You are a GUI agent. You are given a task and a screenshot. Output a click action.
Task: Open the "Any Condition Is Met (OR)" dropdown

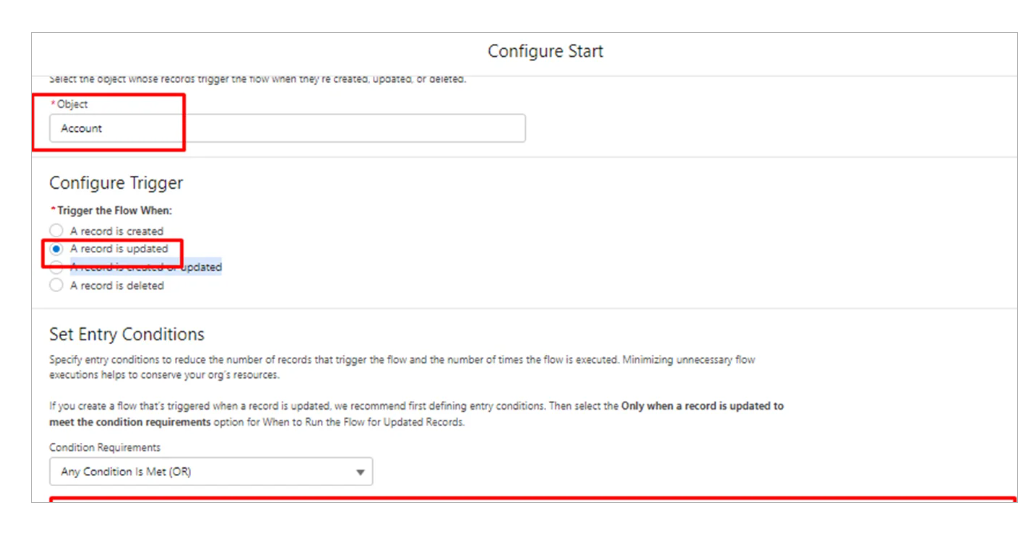pyautogui.click(x=210, y=472)
